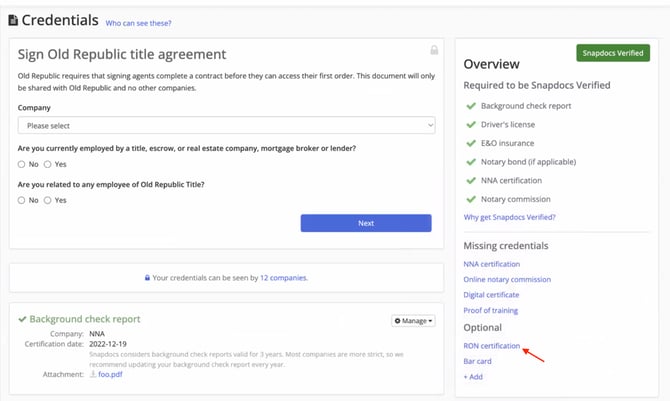Screen dimensions: 670x401
Task: Click 'Who can see these?' link
Action: [139, 21]
